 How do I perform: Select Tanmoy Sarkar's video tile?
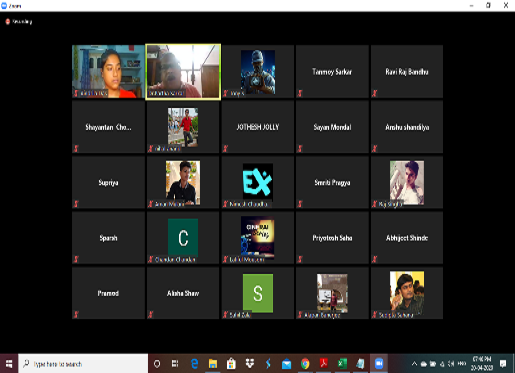pos(332,72)
